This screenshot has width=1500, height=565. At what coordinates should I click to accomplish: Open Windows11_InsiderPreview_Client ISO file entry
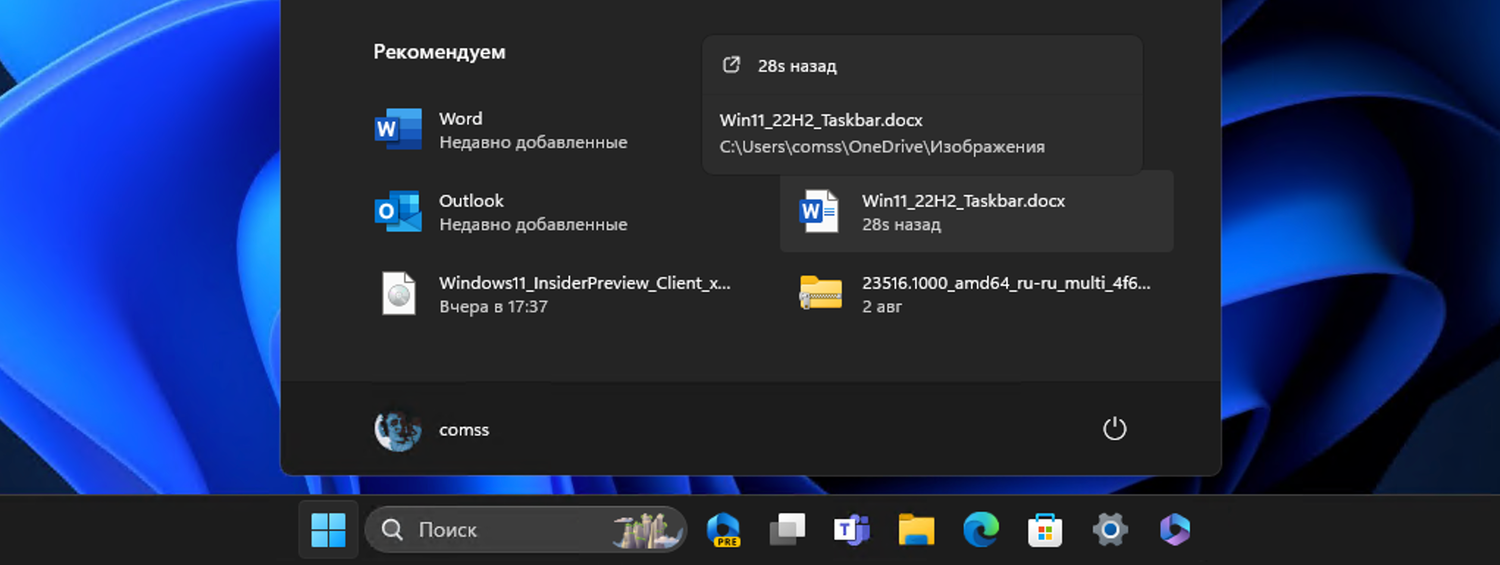[x=555, y=294]
